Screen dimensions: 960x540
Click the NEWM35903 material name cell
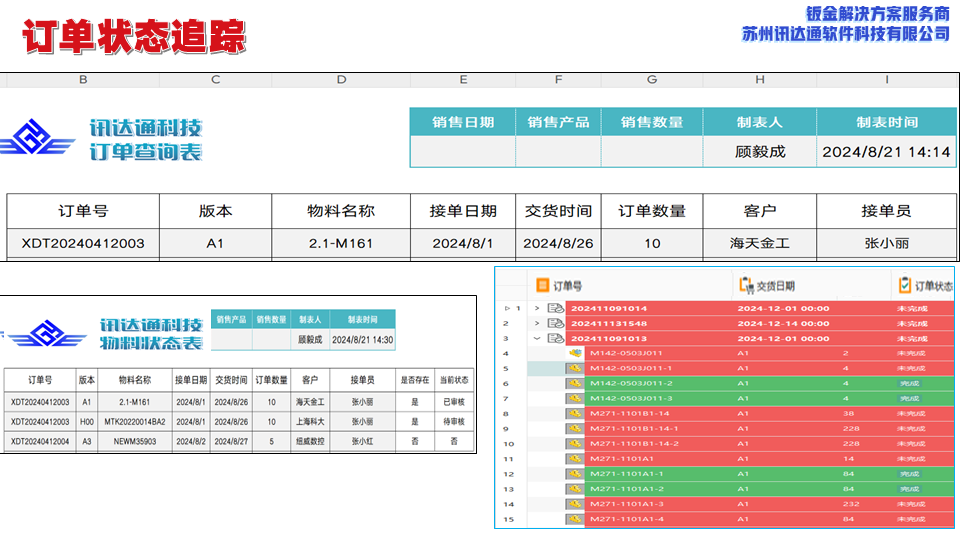(x=135, y=440)
